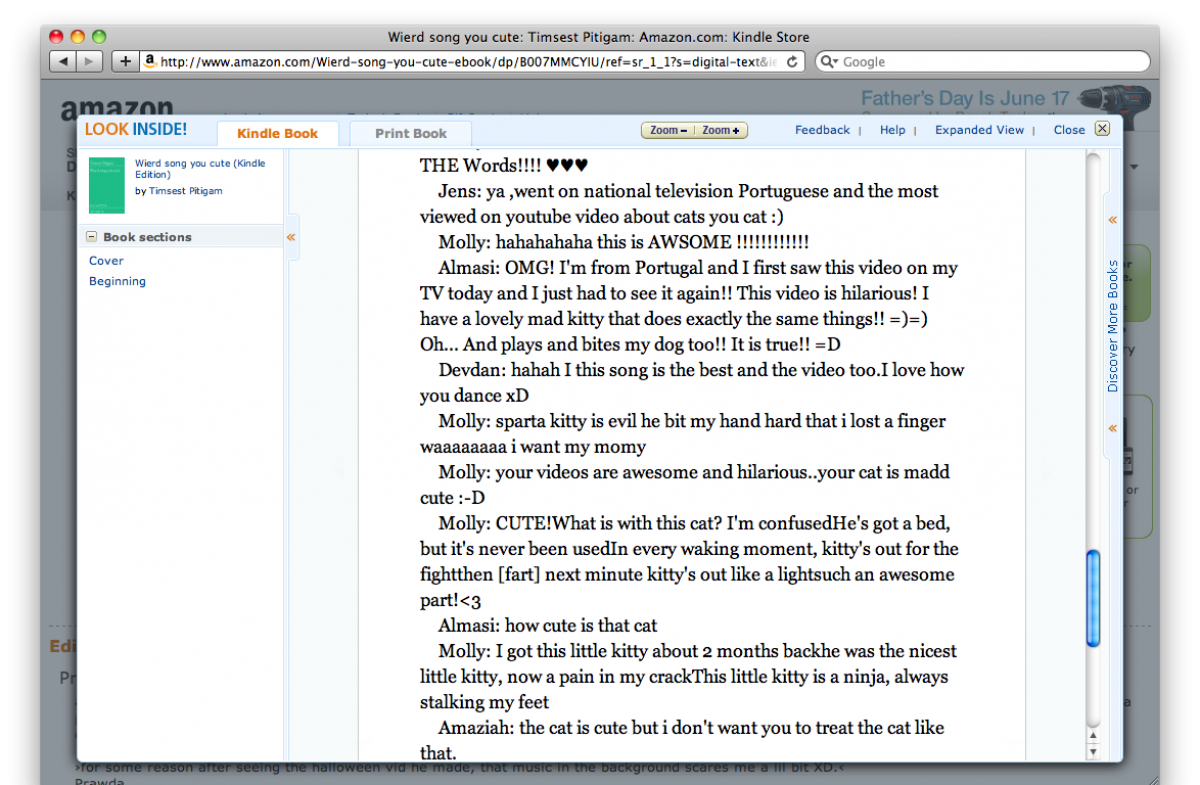Click the scrollbar up arrow in the reader

(x=1092, y=737)
